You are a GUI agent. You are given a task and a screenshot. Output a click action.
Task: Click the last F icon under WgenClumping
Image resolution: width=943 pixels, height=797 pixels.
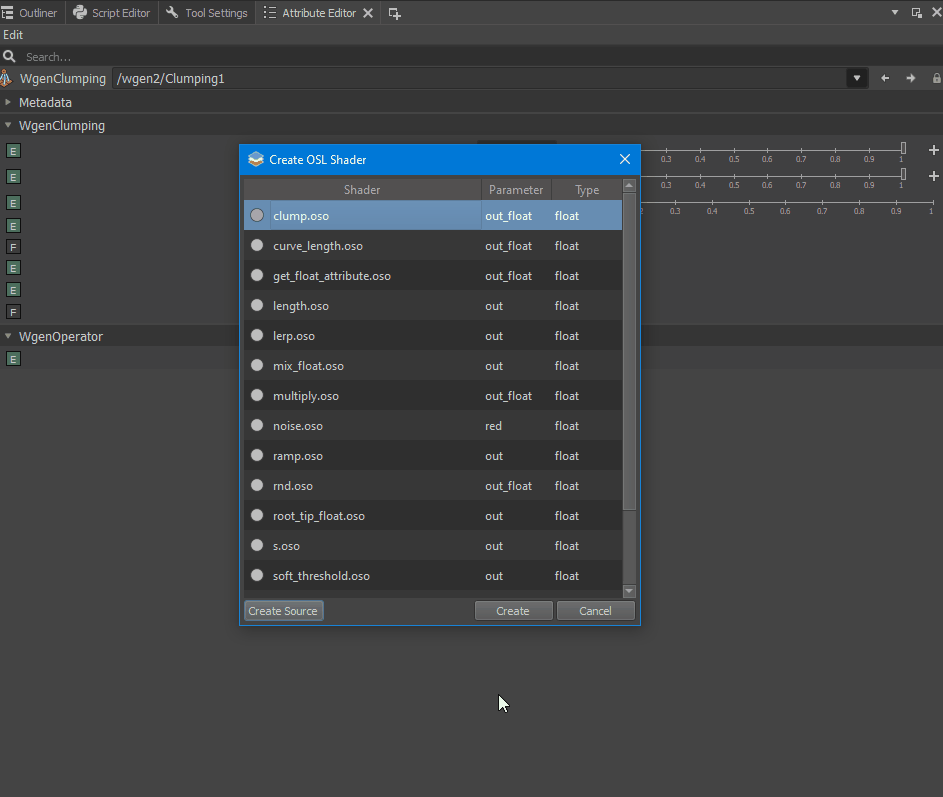point(13,312)
